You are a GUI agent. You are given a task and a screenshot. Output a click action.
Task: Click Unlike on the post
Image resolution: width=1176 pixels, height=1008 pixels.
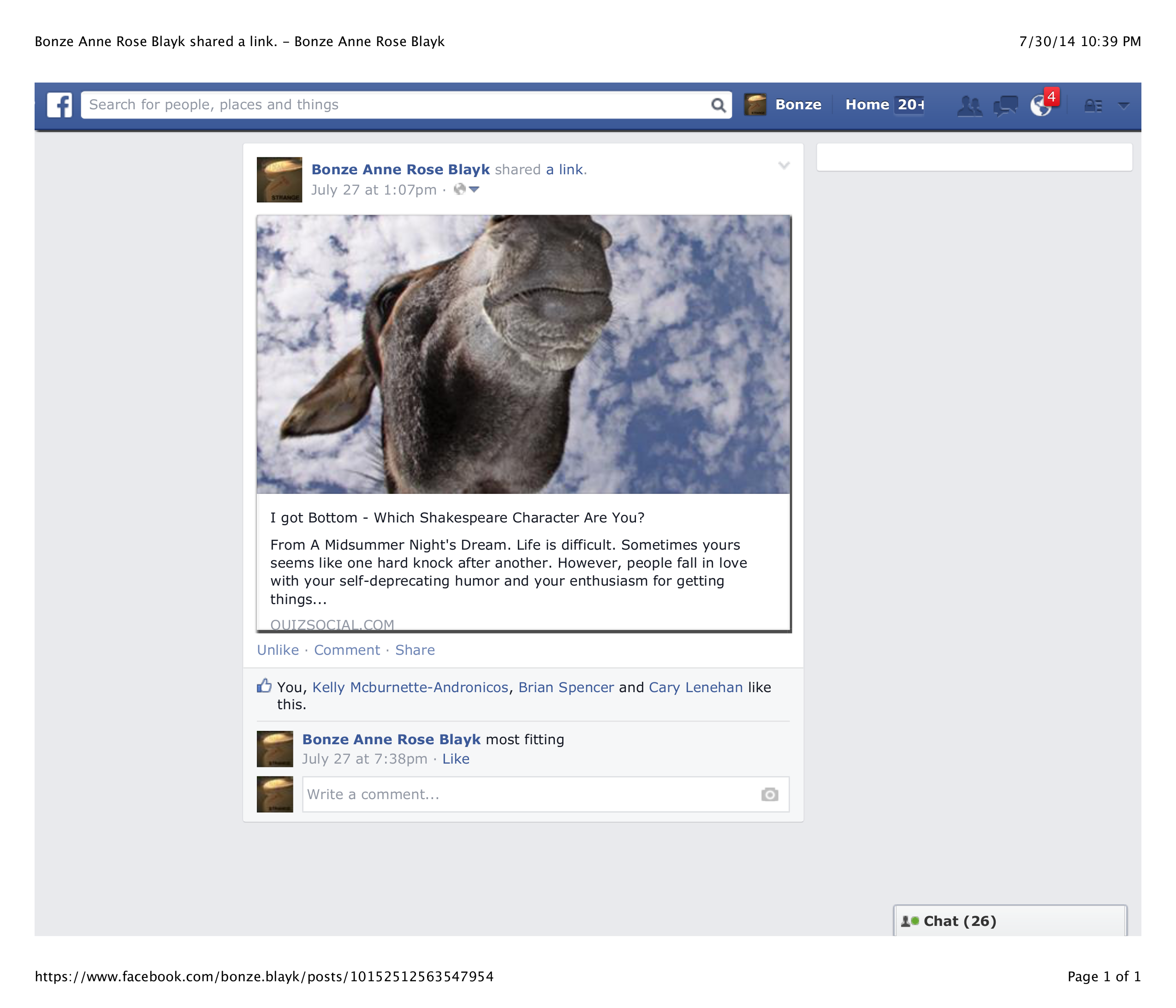278,650
